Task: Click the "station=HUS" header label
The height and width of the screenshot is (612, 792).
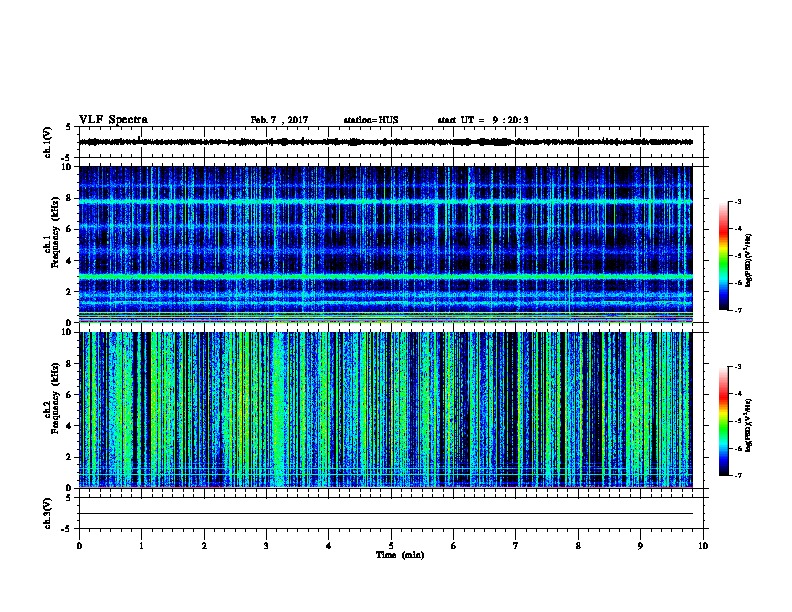Action: [371, 120]
